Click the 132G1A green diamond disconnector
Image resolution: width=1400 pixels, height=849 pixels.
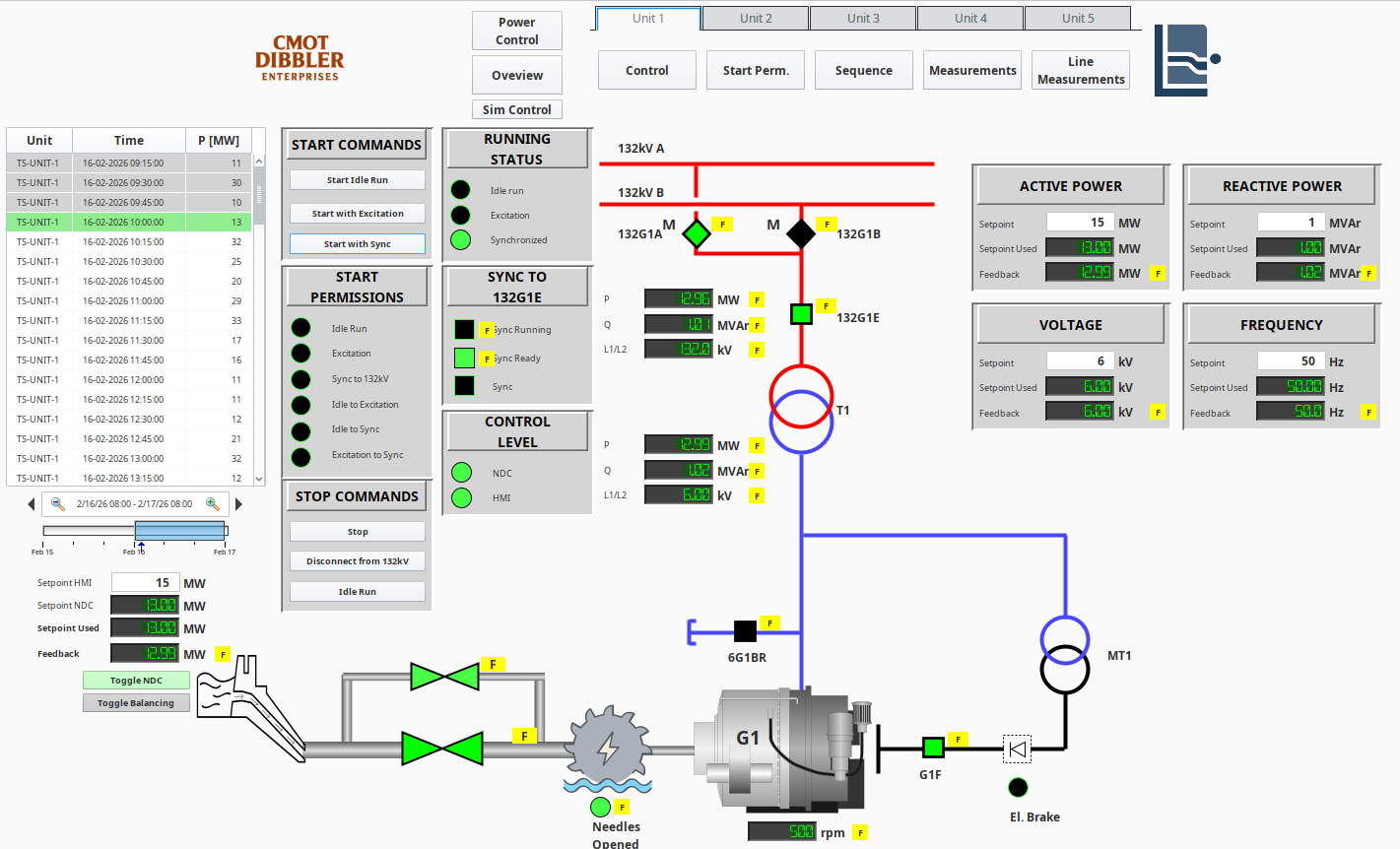pyautogui.click(x=697, y=233)
